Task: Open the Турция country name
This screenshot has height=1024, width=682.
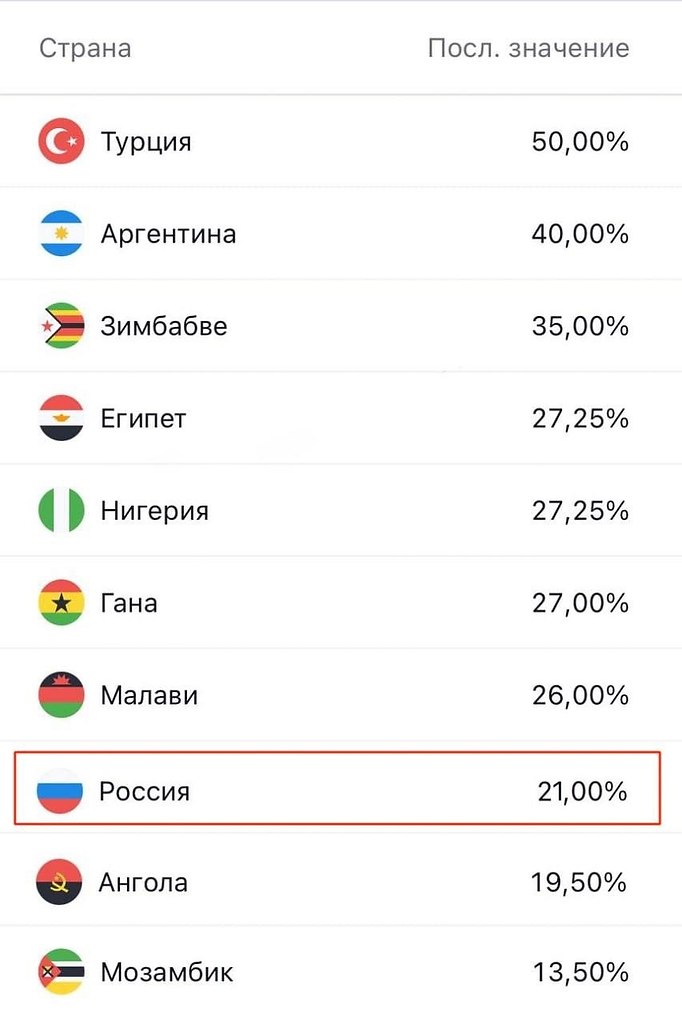Action: [x=146, y=142]
